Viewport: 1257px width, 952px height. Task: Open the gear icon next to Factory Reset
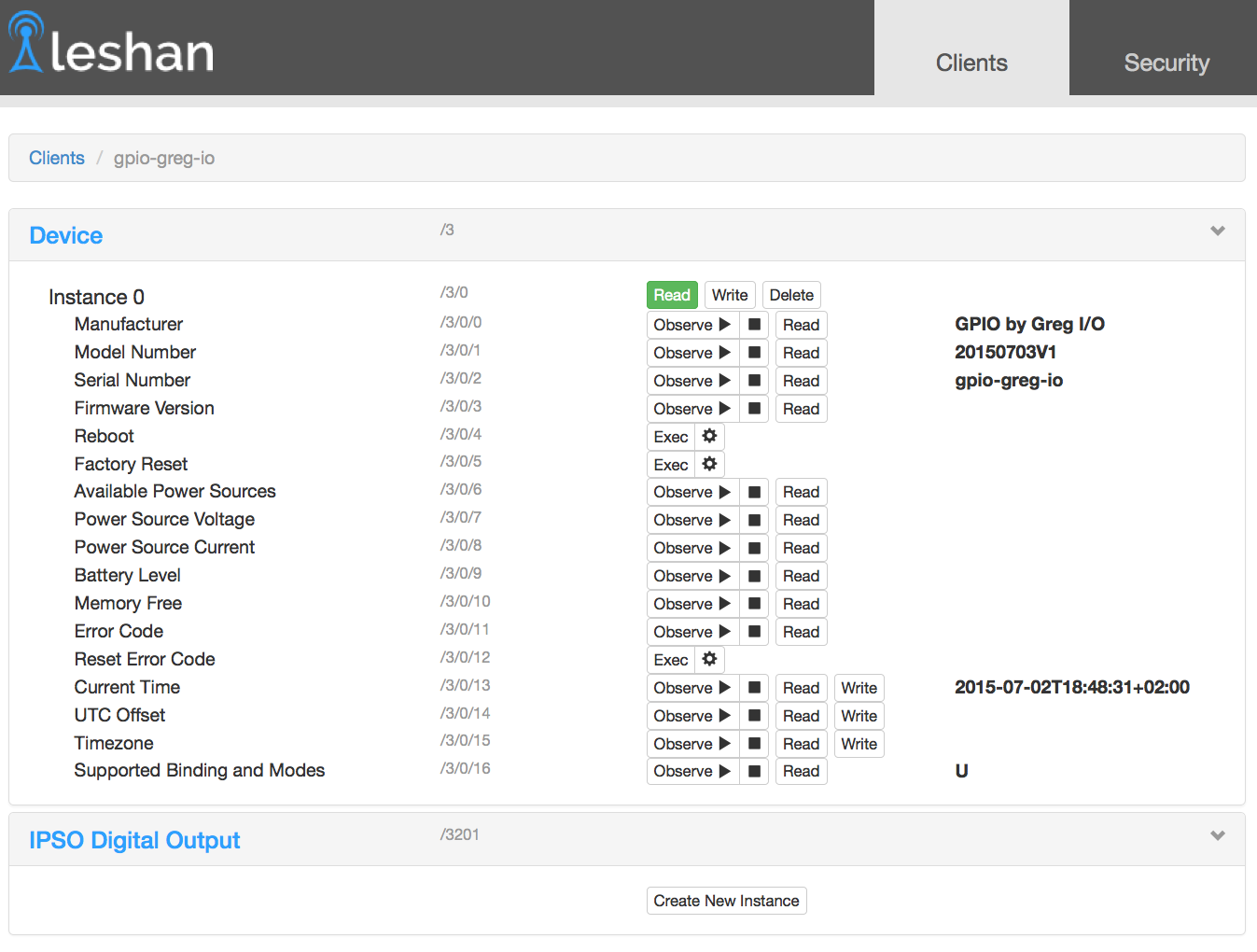click(709, 464)
